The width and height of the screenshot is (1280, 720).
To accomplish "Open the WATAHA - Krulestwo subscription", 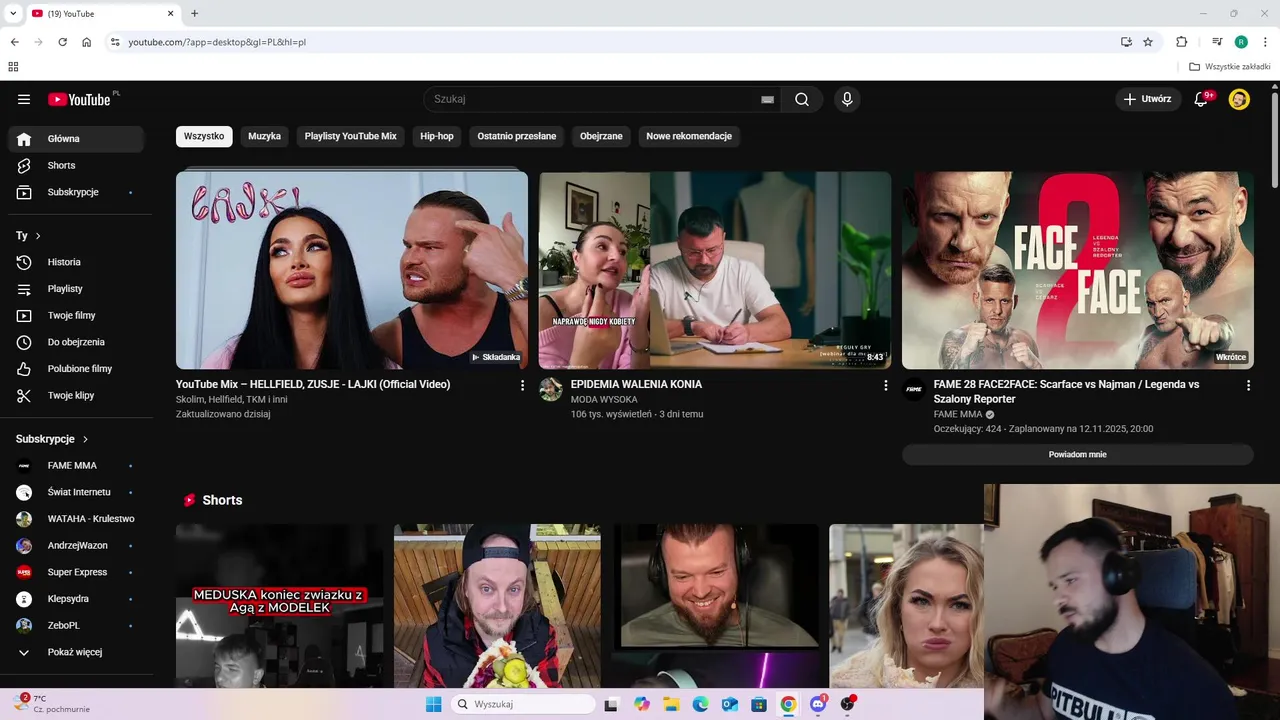I will tap(76, 519).
